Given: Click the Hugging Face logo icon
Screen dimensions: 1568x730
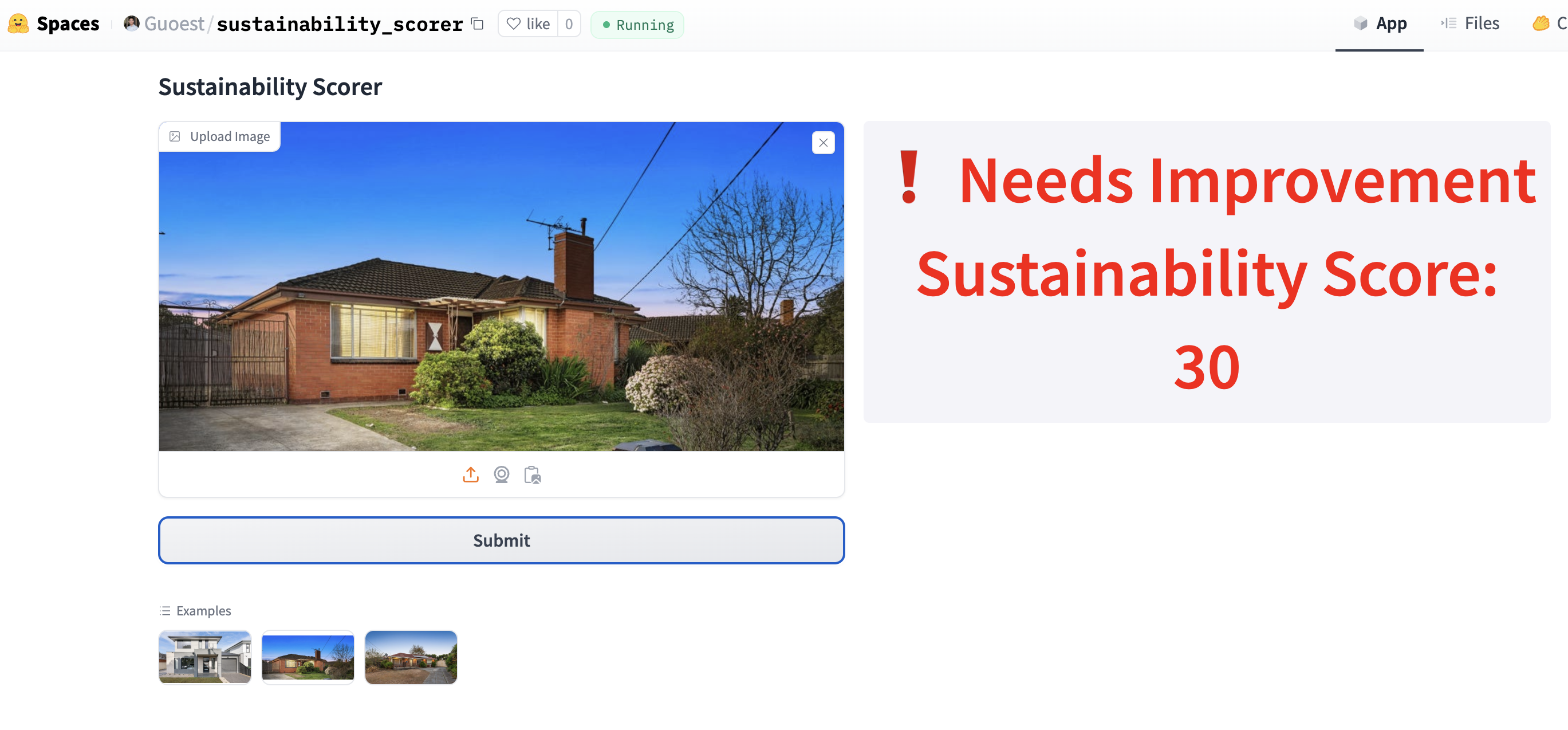Looking at the screenshot, I should click(18, 23).
